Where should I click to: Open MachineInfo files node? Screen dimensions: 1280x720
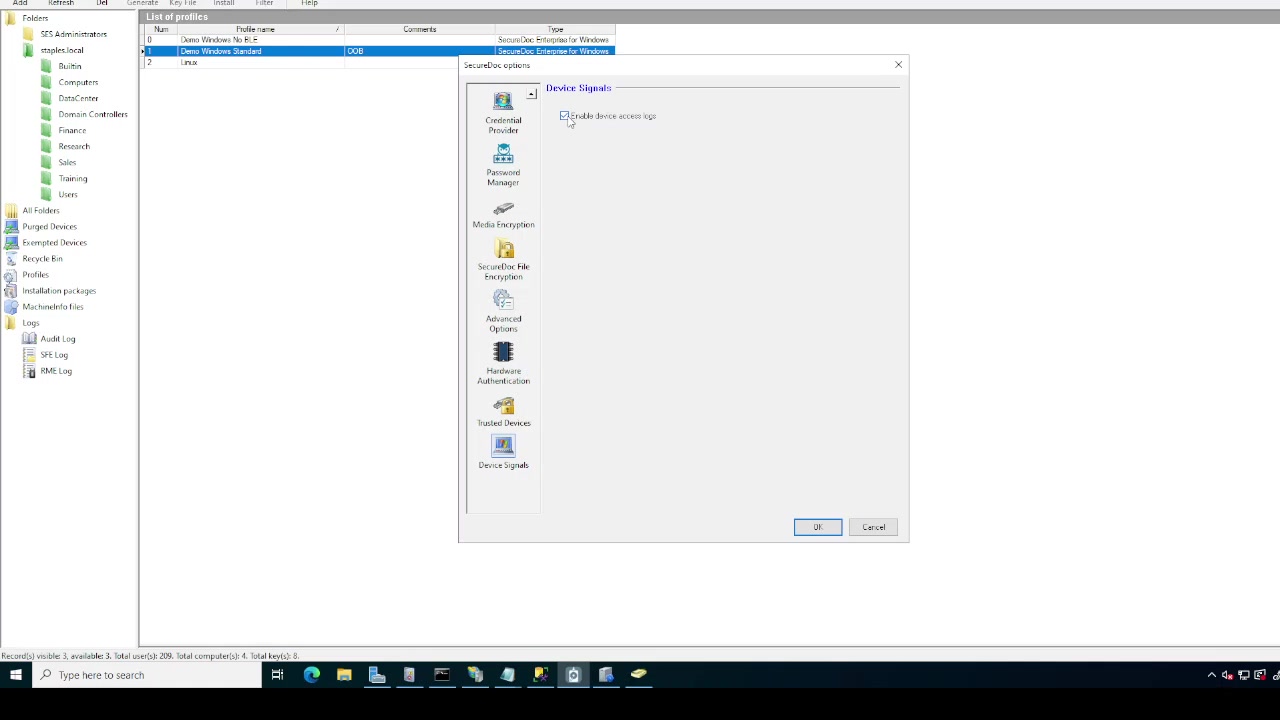tap(53, 306)
